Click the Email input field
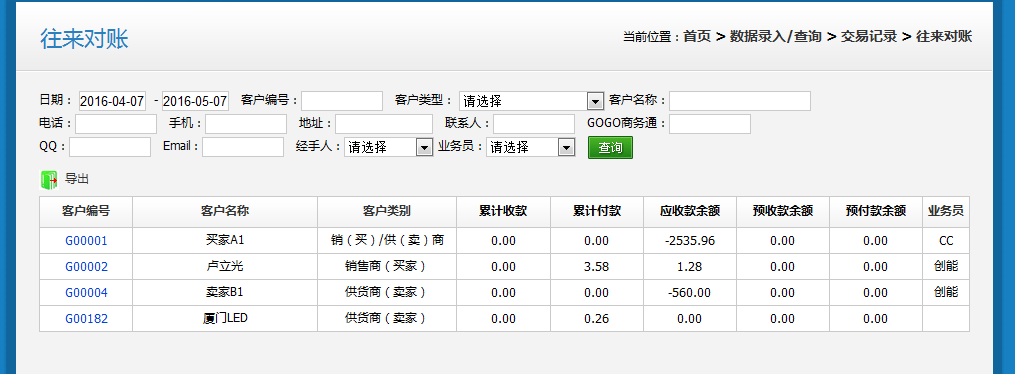Viewport: 1015px width, 374px height. (243, 147)
